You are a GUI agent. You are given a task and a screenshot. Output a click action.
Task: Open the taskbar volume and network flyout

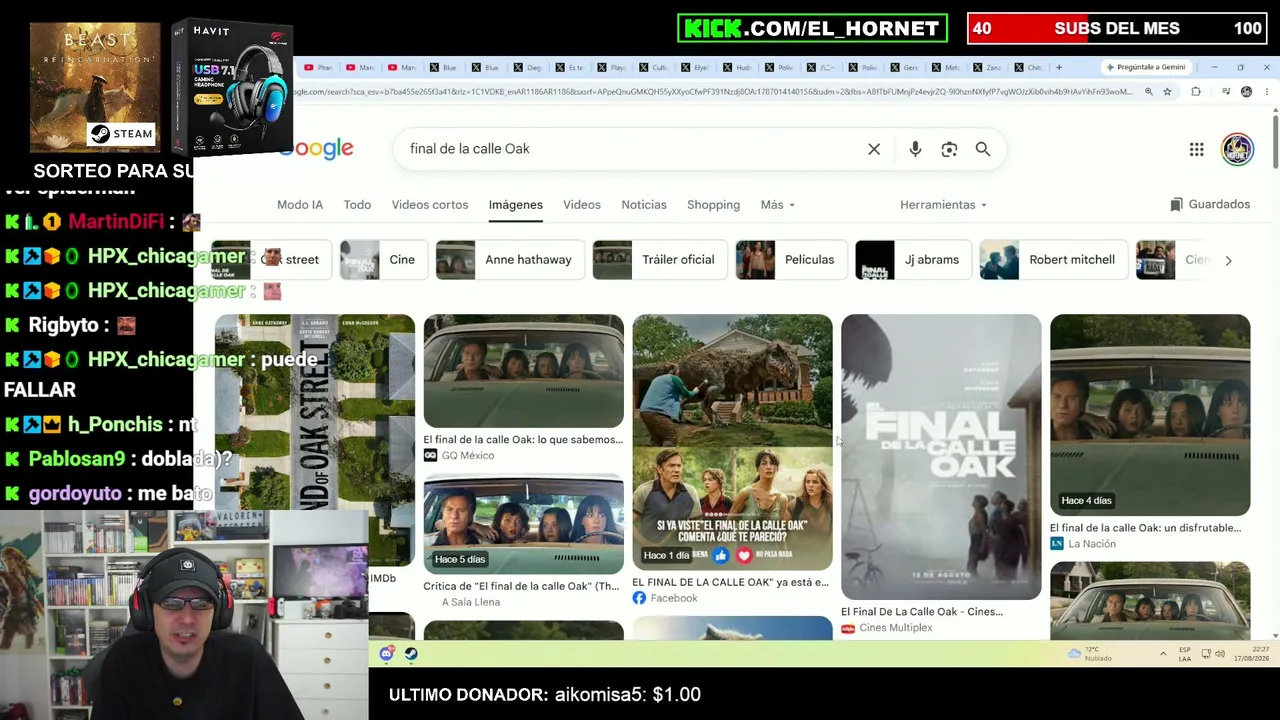[x=1213, y=654]
